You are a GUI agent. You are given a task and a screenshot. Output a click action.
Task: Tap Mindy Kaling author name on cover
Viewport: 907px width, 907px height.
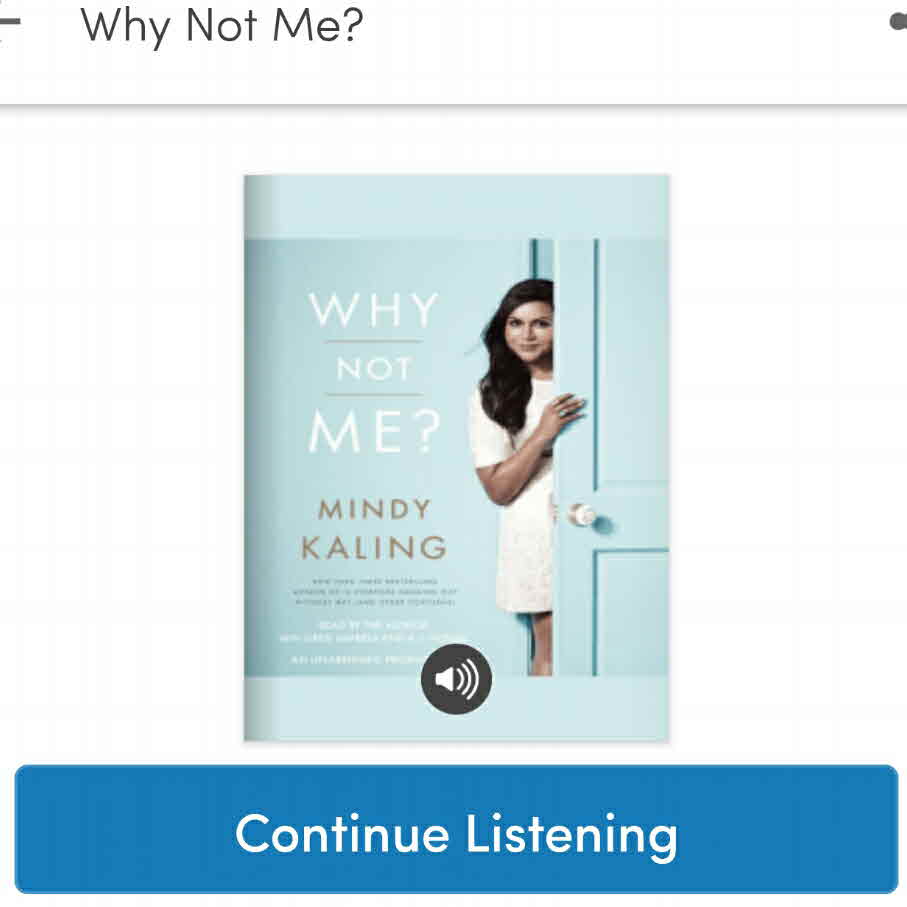point(374,529)
